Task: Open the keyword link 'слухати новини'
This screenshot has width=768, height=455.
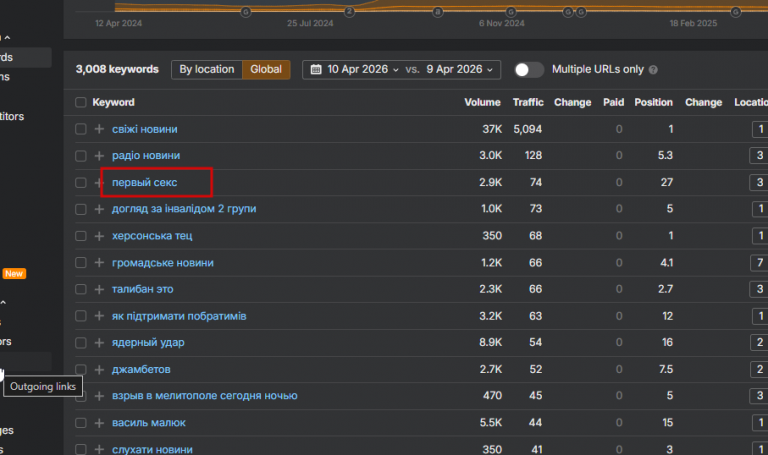Action: 152,449
